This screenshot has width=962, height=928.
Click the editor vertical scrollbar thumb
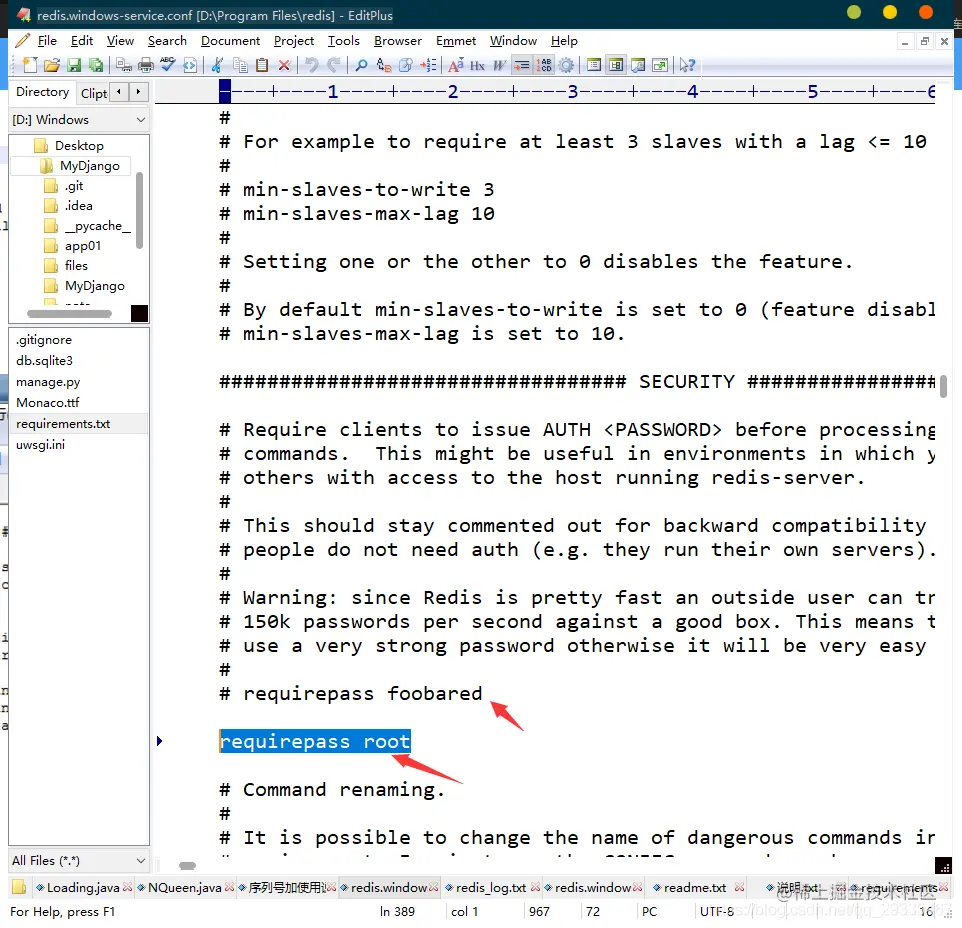point(944,387)
